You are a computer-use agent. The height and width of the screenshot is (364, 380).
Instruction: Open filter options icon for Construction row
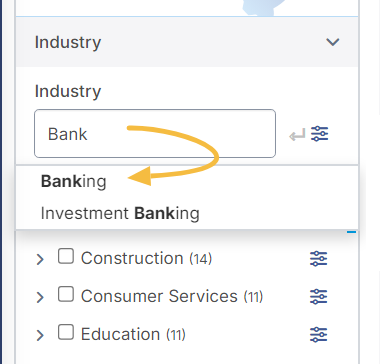click(x=319, y=259)
